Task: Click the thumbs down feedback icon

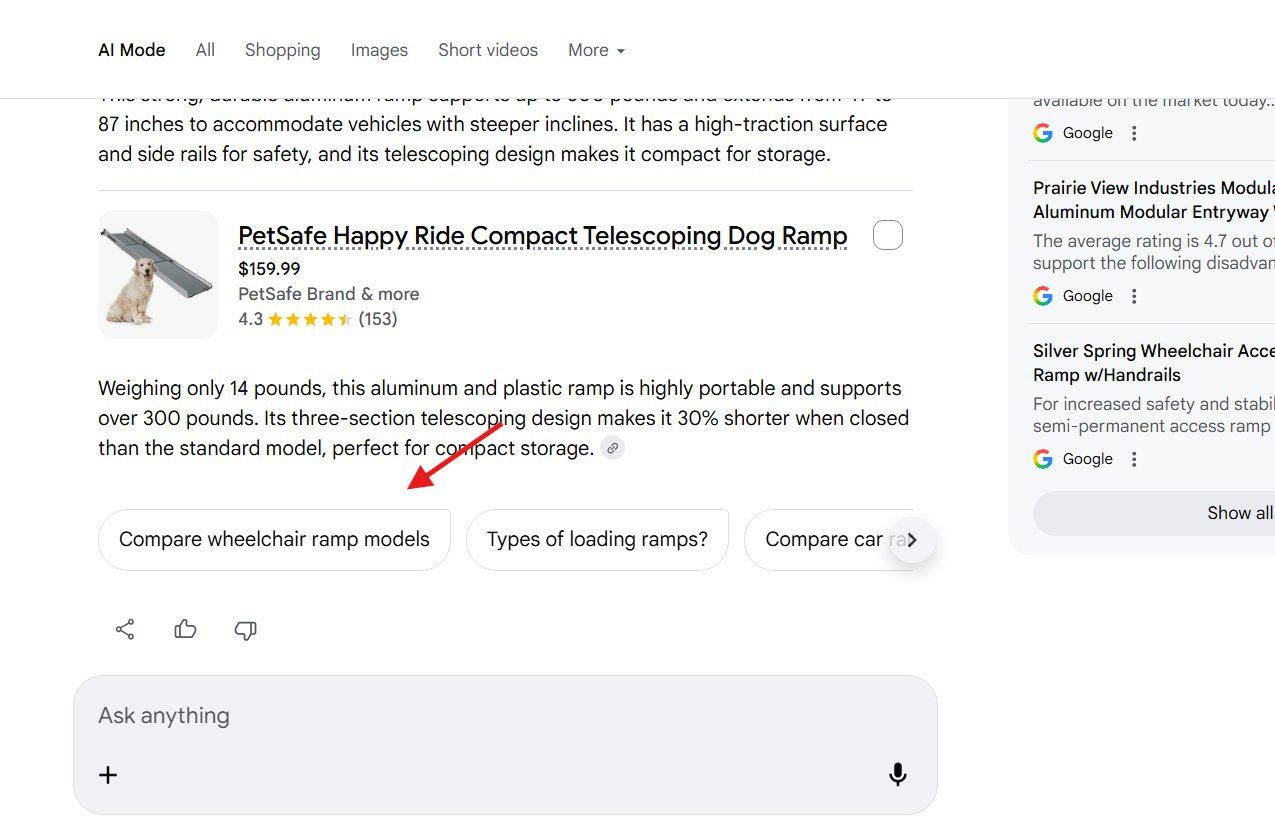Action: (x=245, y=630)
